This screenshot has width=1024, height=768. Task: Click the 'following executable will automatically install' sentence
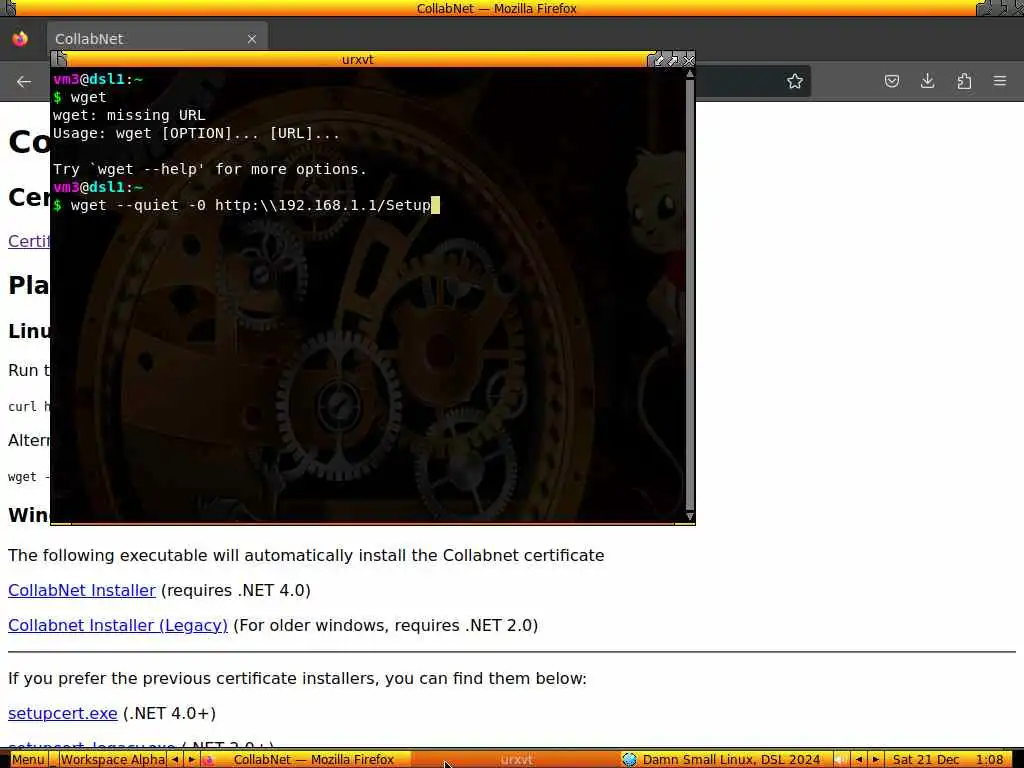(x=306, y=556)
